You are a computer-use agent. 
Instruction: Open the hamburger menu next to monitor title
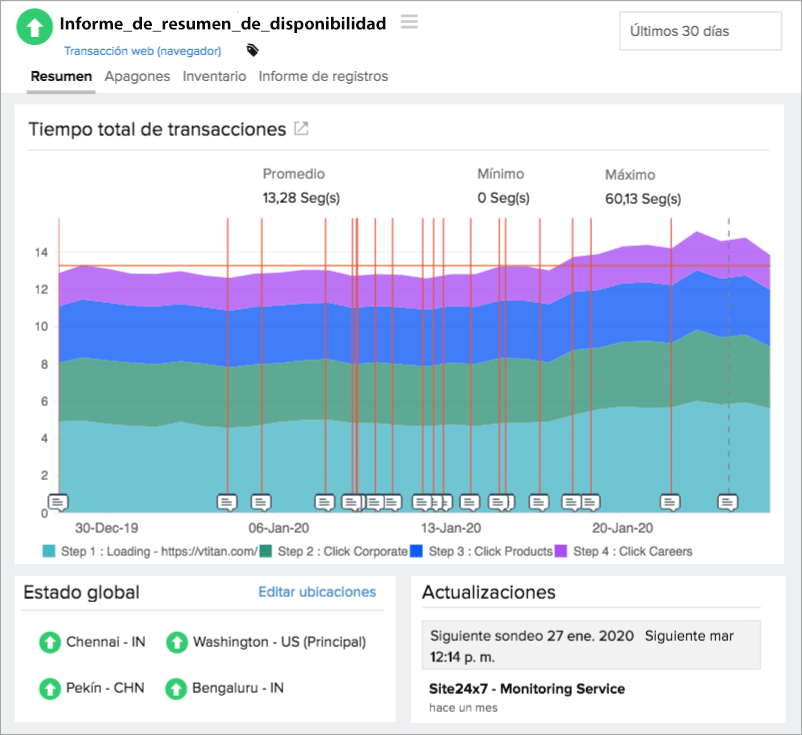pos(409,22)
